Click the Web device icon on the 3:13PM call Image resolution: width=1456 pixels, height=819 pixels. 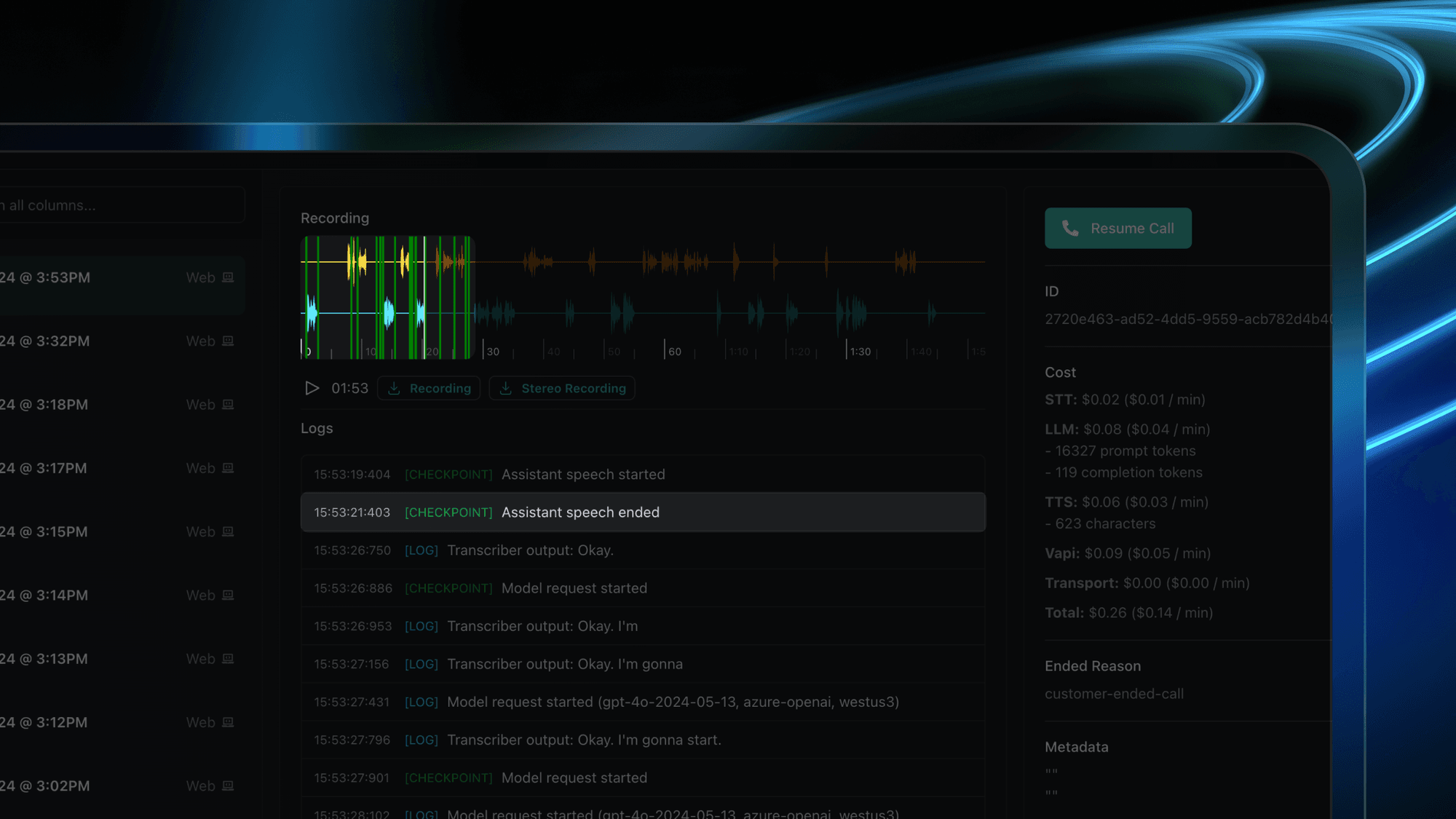(227, 658)
